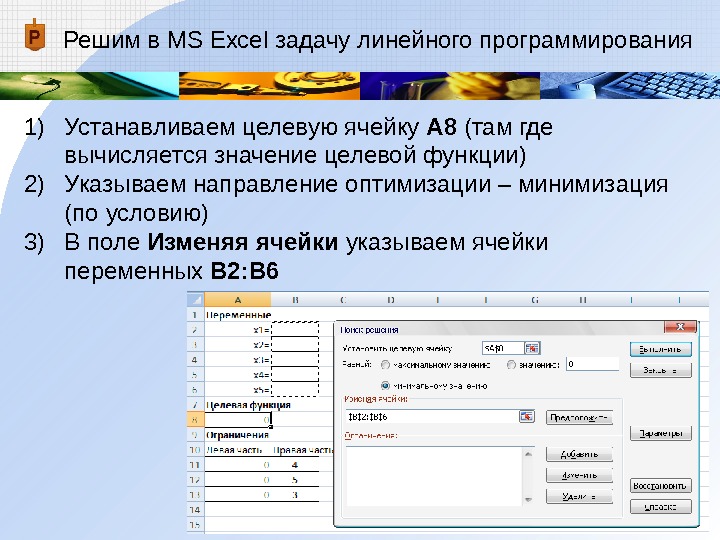Click cell with text Переменные
This screenshot has height=540, width=720.
point(238,315)
